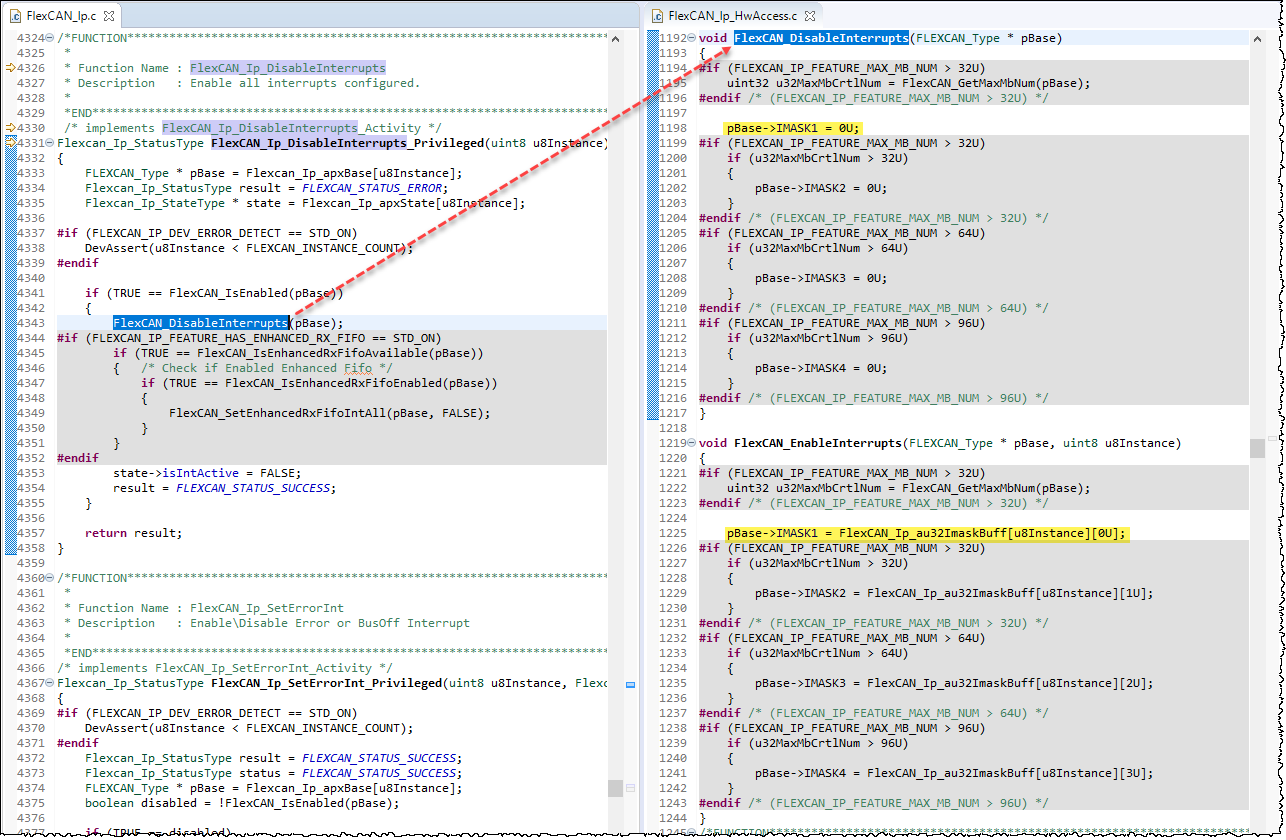Collapse FlexCAN_DisableInterrupts at line 1192
The width and height of the screenshot is (1286, 840).
tap(691, 37)
